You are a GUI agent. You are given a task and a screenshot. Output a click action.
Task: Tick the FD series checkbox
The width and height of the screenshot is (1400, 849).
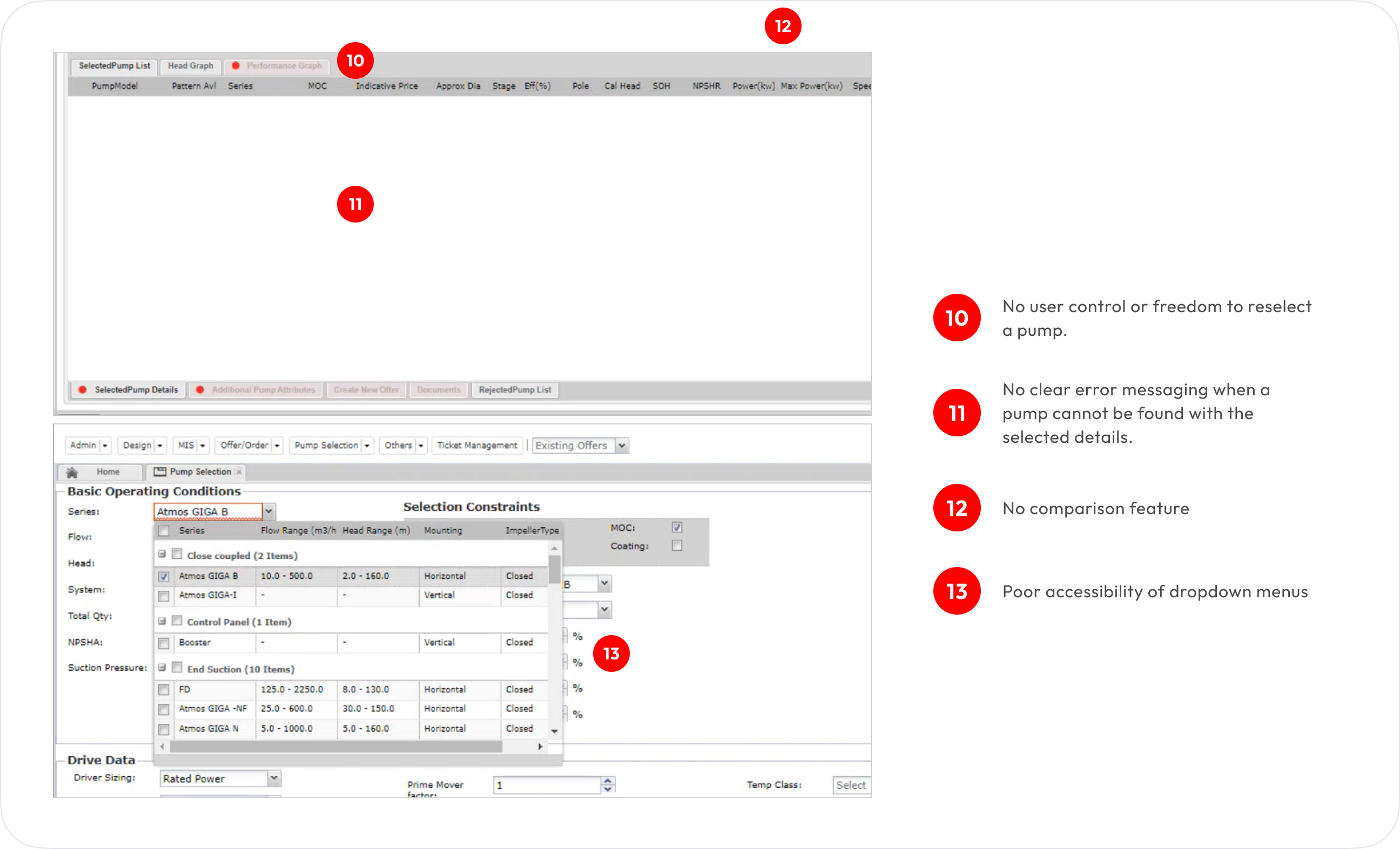(x=164, y=690)
